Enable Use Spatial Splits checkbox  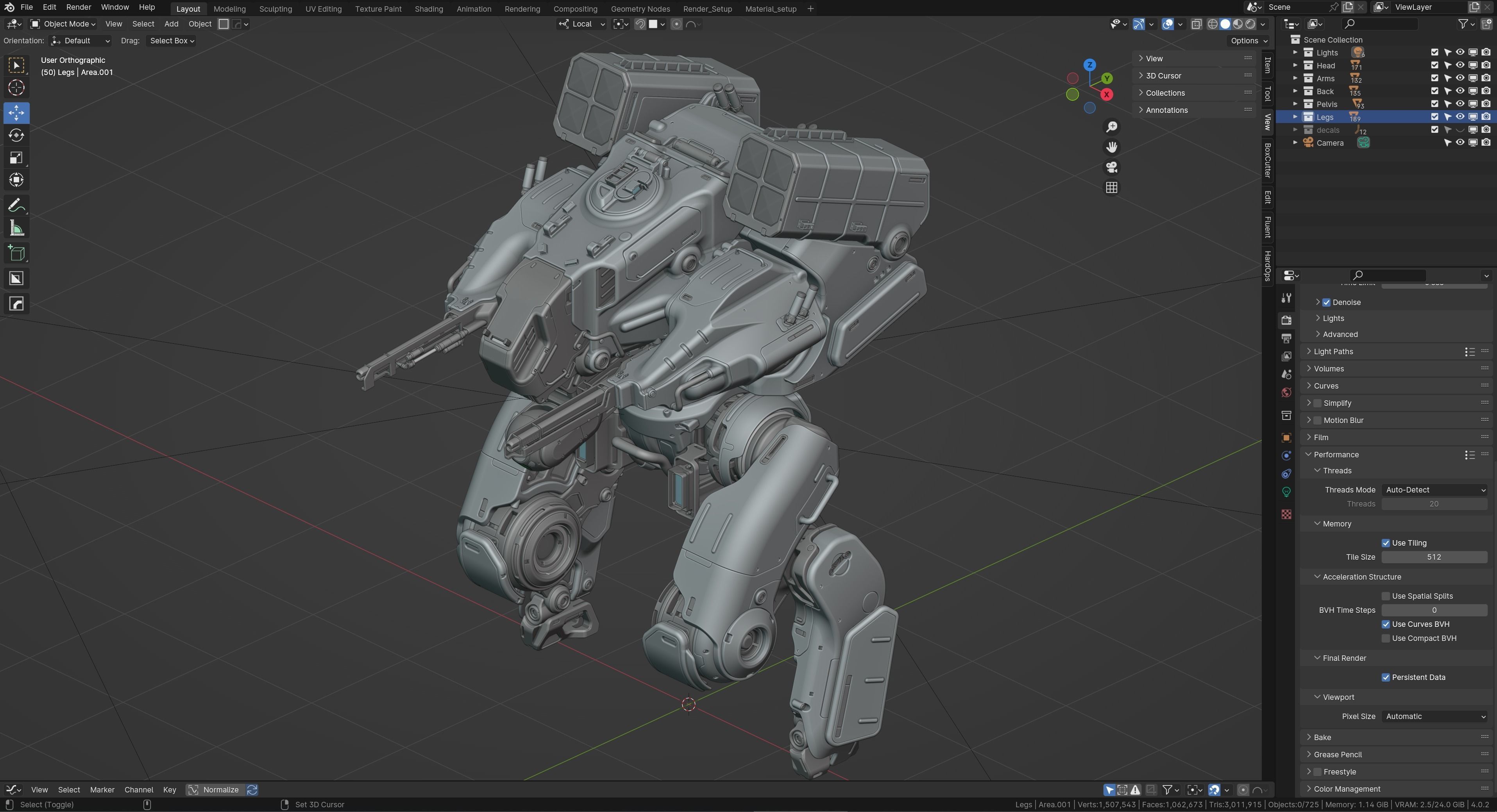[1386, 596]
